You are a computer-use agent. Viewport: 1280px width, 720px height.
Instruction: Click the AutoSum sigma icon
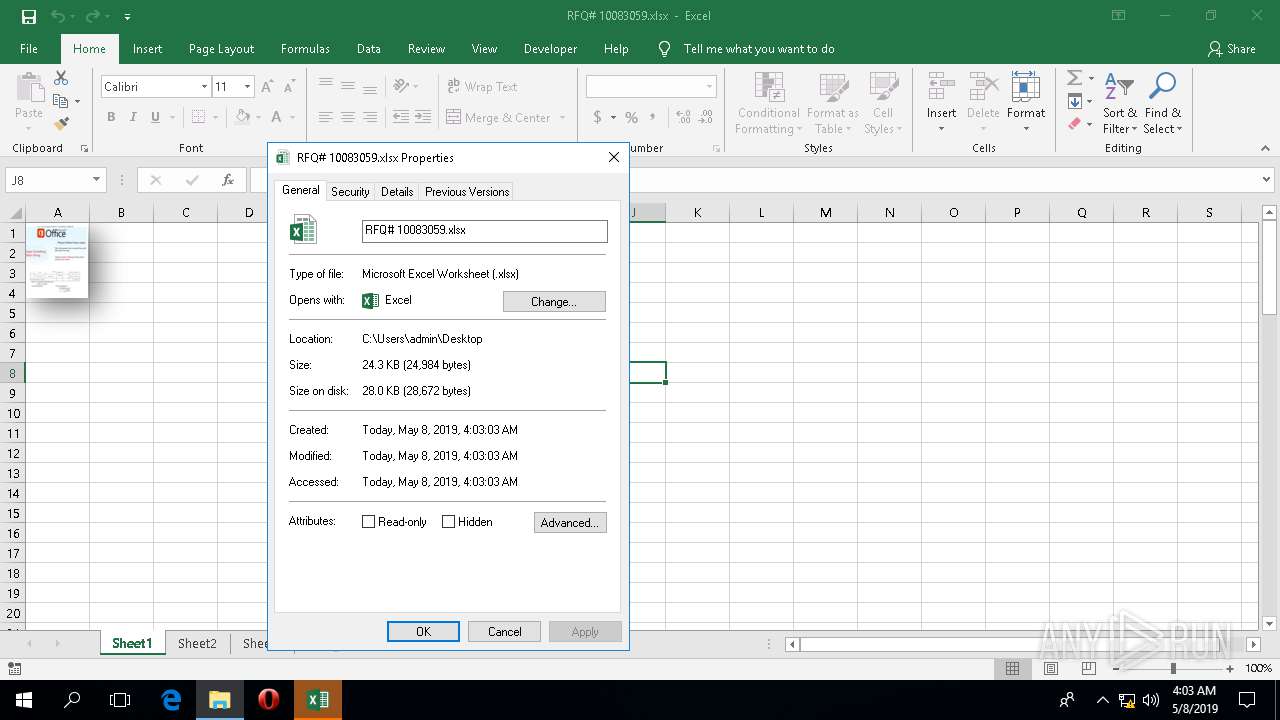1074,78
